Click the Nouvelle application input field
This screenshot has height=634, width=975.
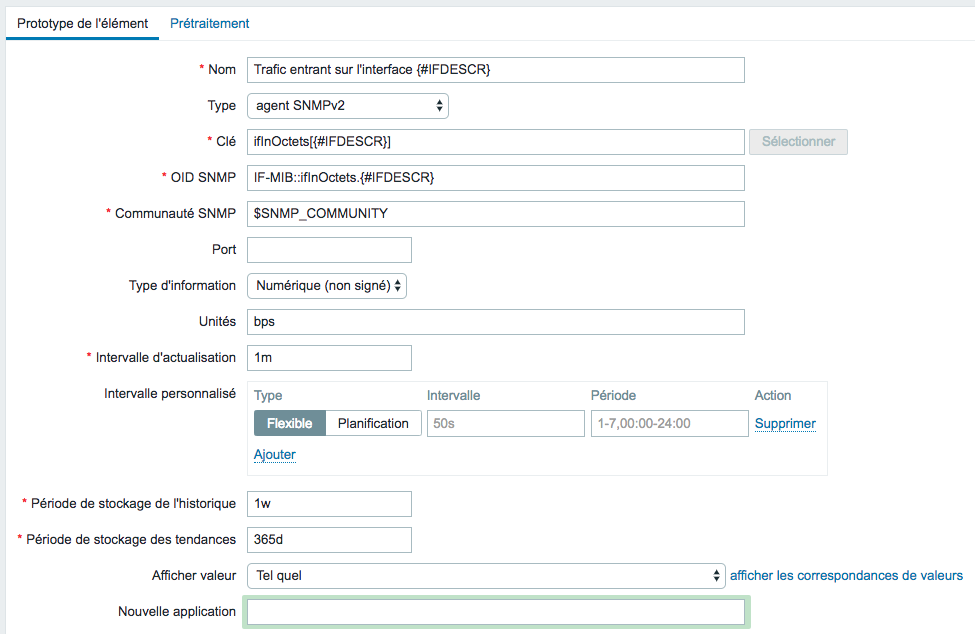(x=496, y=612)
